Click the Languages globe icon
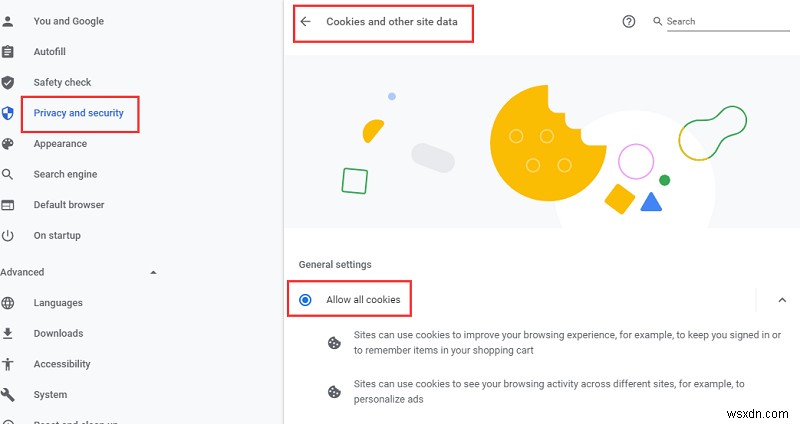Viewport: 800px width, 424px height. click(x=8, y=303)
